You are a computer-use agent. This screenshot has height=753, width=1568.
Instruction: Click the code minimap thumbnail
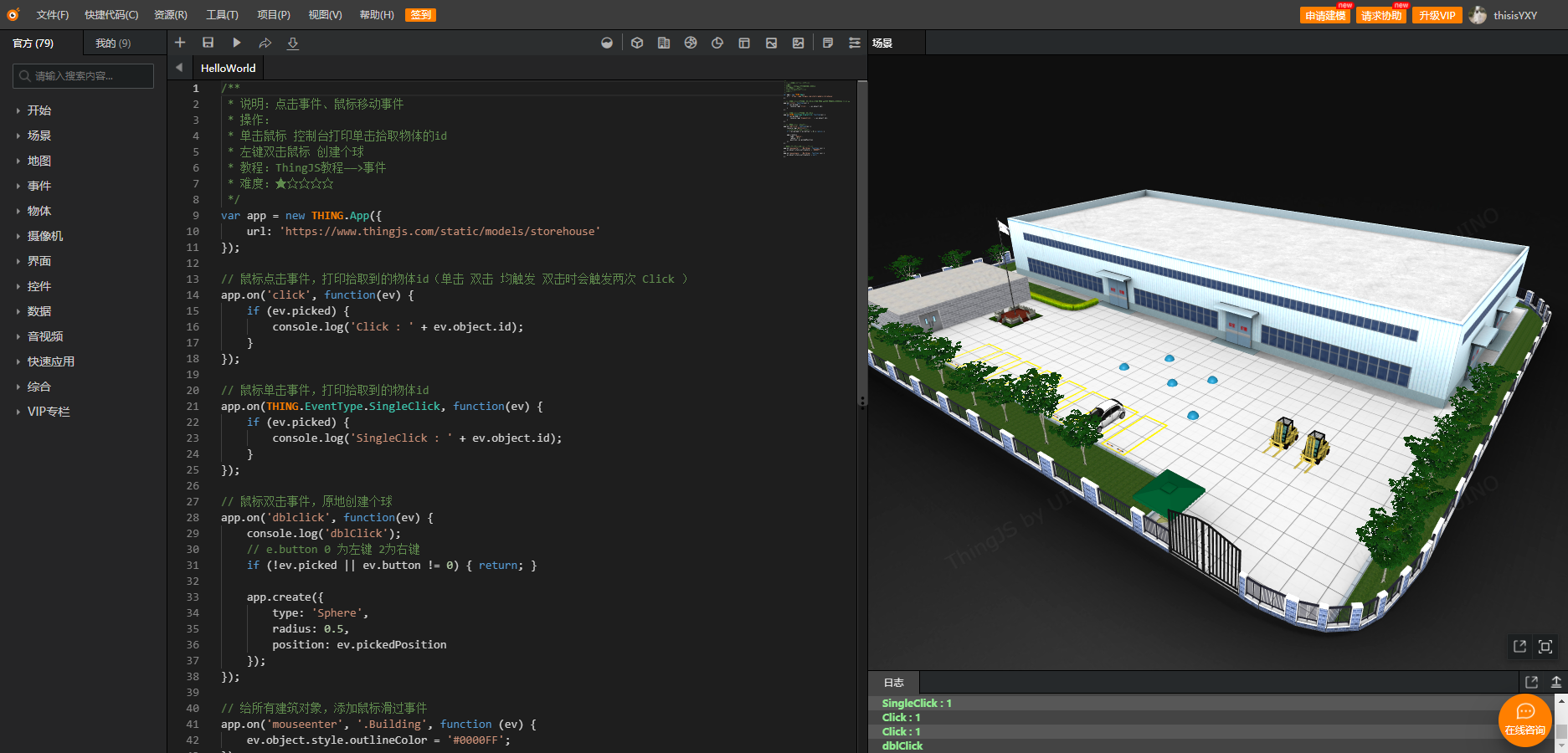coord(816,119)
